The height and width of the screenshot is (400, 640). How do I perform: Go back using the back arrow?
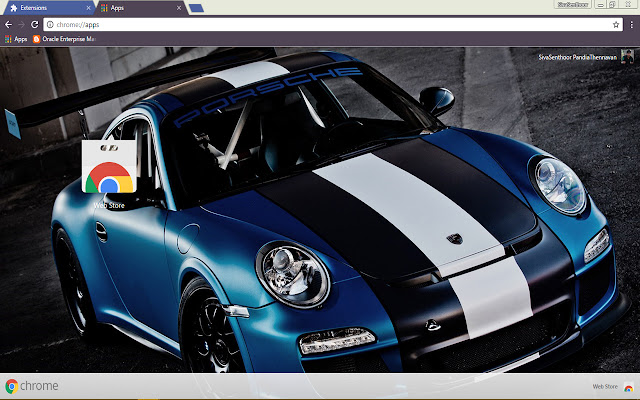(8, 24)
